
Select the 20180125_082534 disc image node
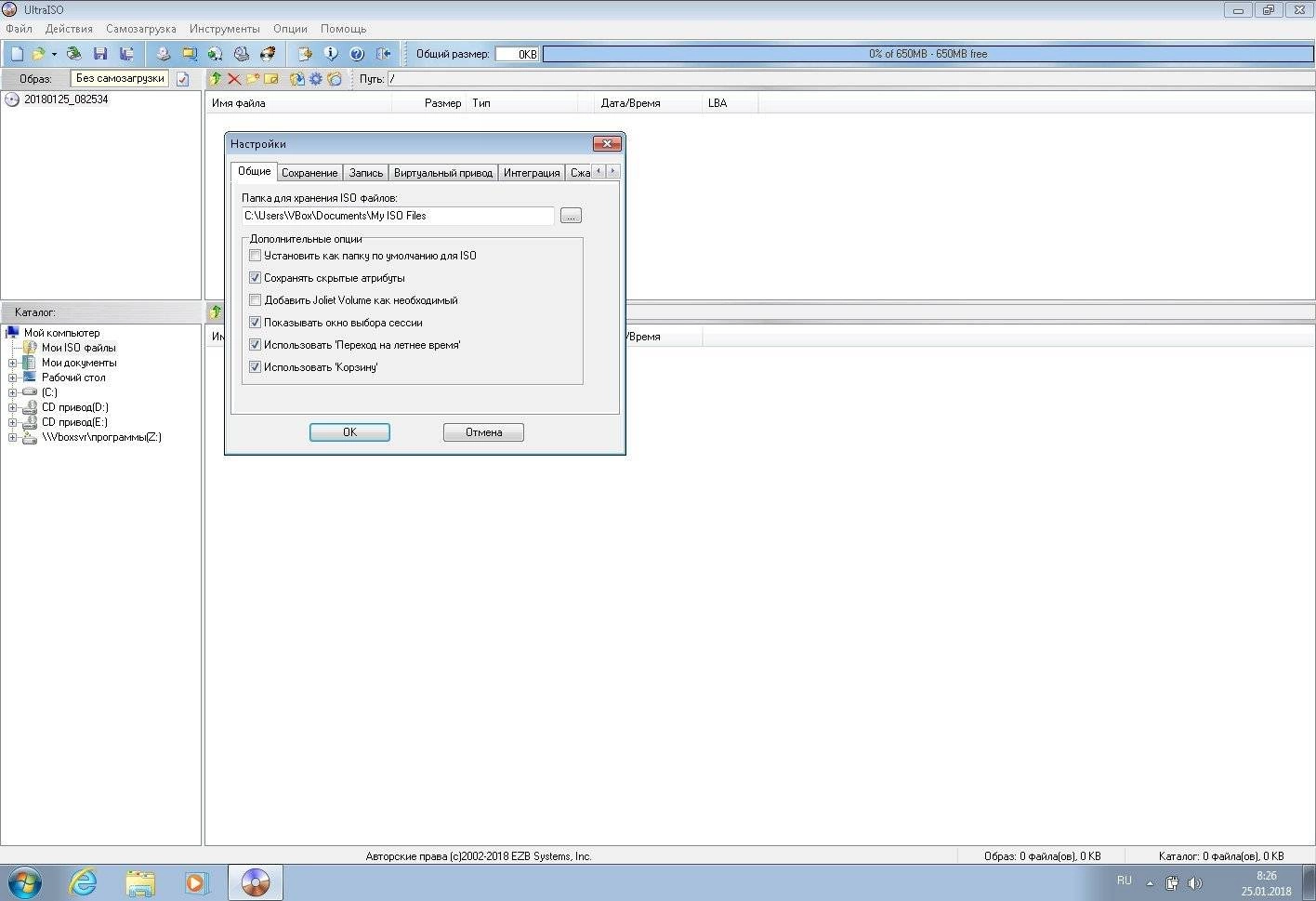coord(66,99)
